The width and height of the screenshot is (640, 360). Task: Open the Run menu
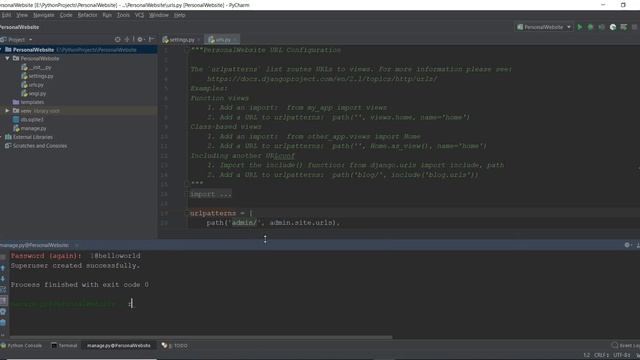pos(107,15)
